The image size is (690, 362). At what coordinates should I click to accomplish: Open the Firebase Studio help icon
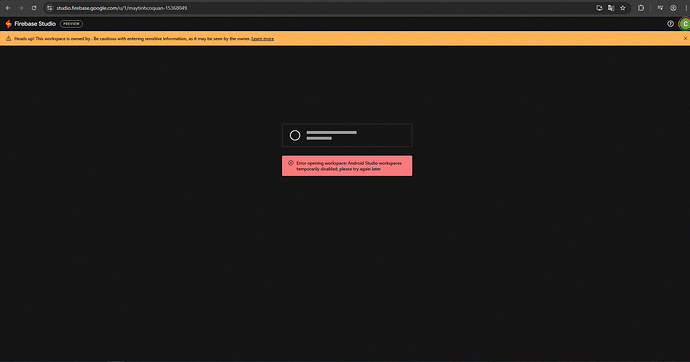coord(670,24)
